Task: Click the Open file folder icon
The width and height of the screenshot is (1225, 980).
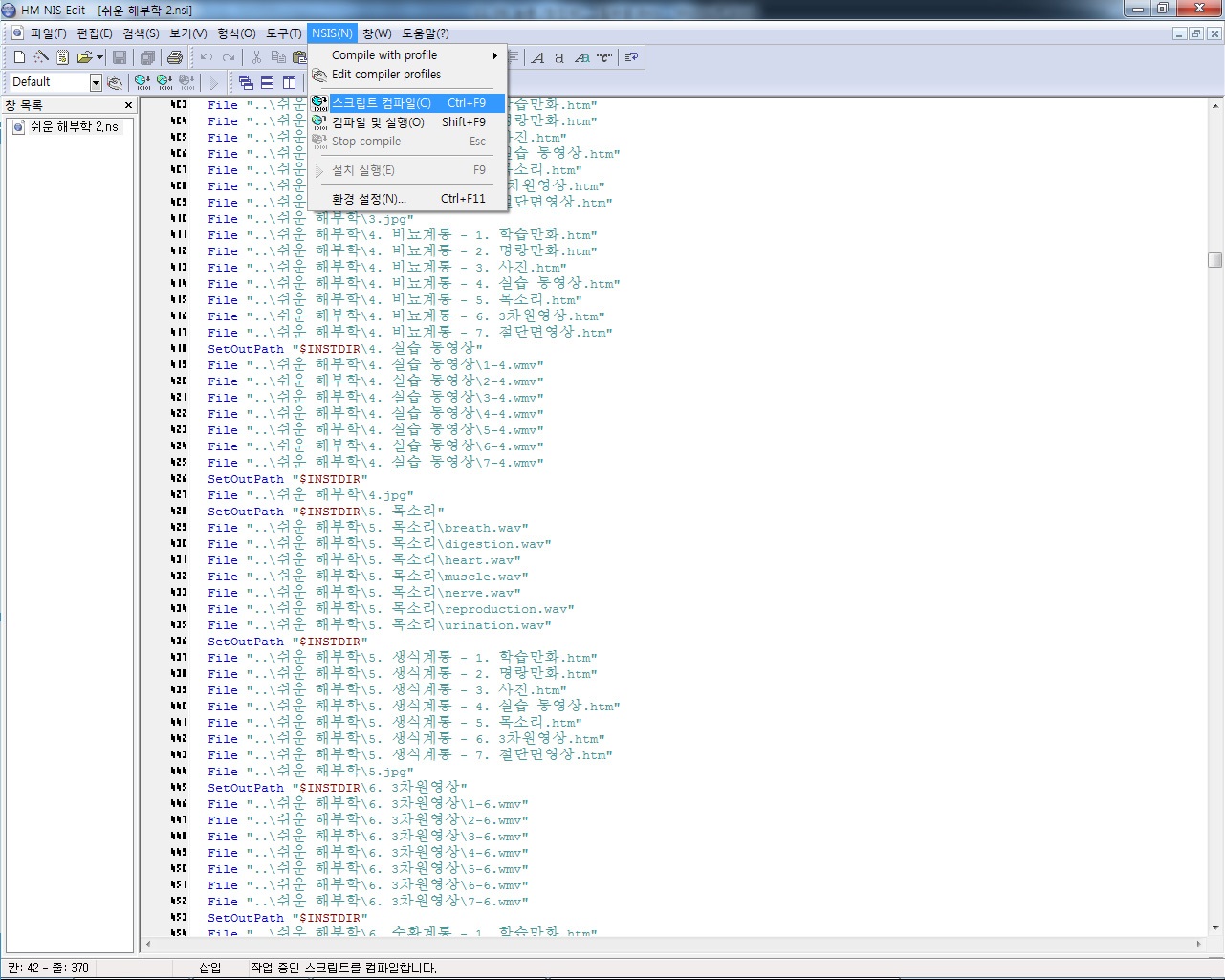Action: (x=84, y=57)
